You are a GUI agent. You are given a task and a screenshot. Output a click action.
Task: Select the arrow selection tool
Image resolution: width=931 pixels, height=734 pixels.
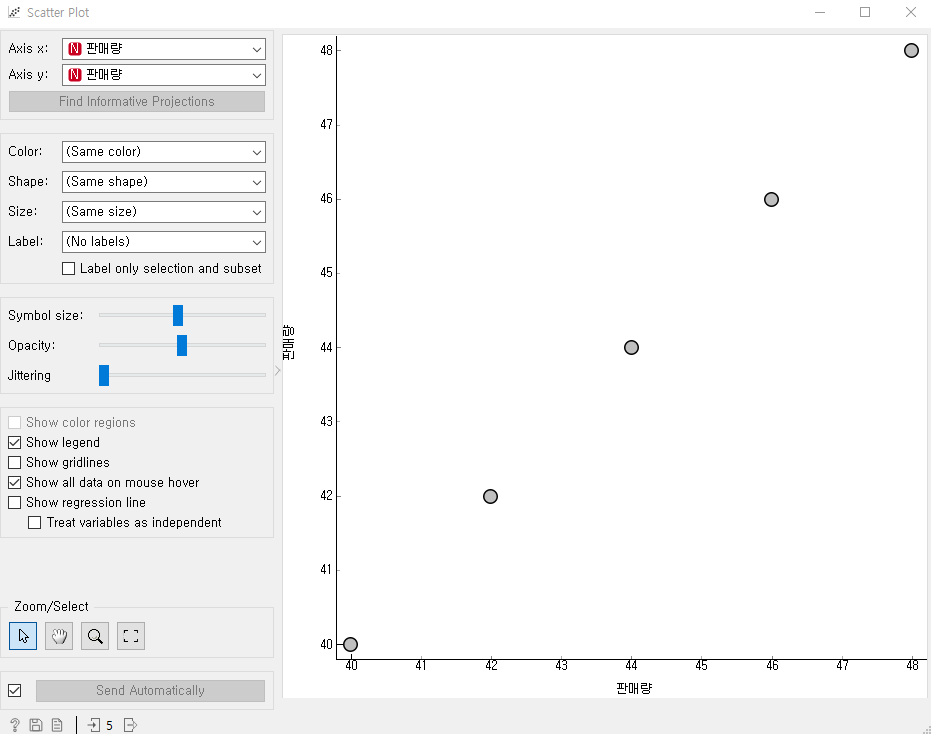coord(23,636)
